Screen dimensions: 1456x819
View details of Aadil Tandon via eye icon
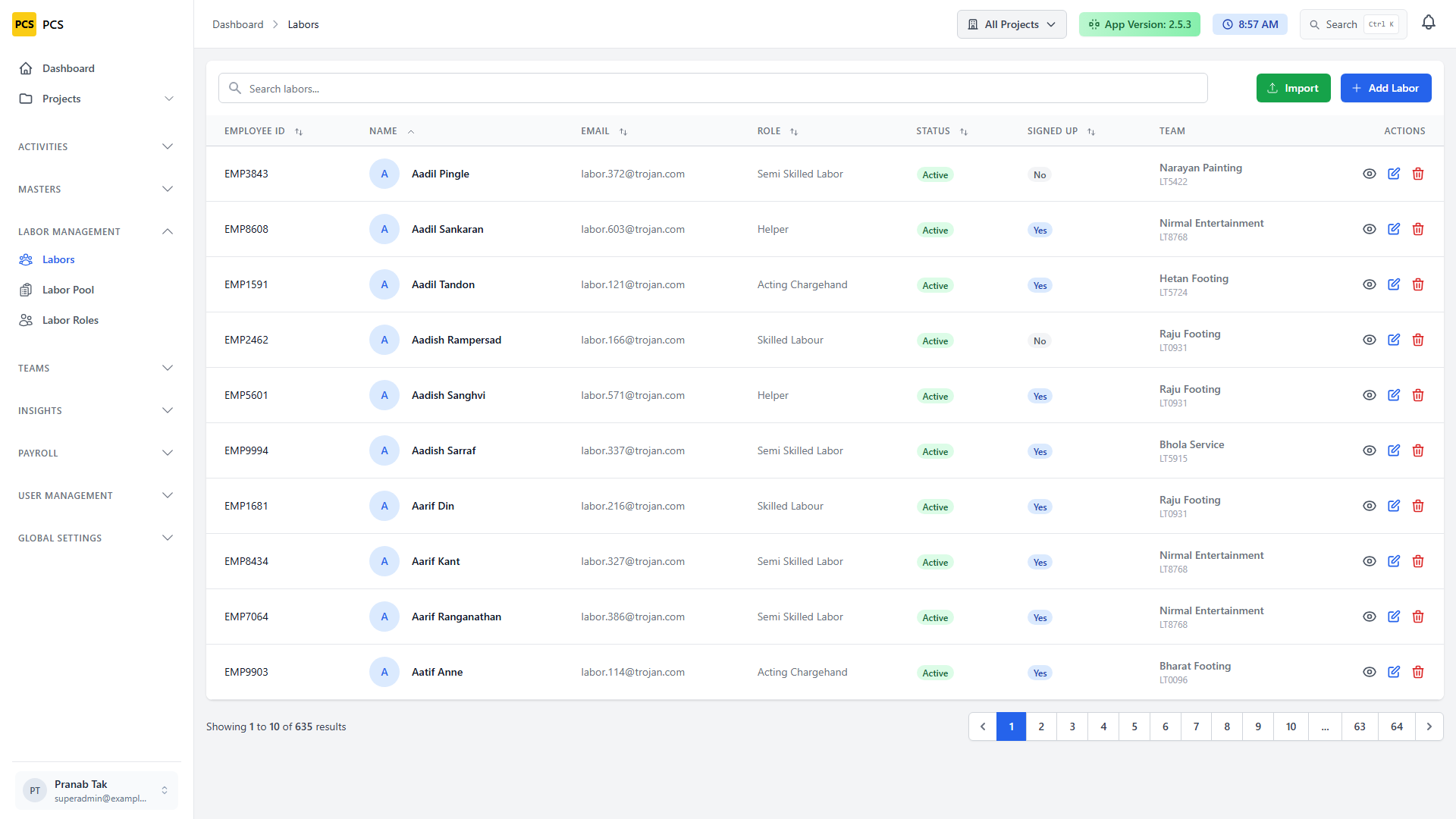(x=1370, y=284)
